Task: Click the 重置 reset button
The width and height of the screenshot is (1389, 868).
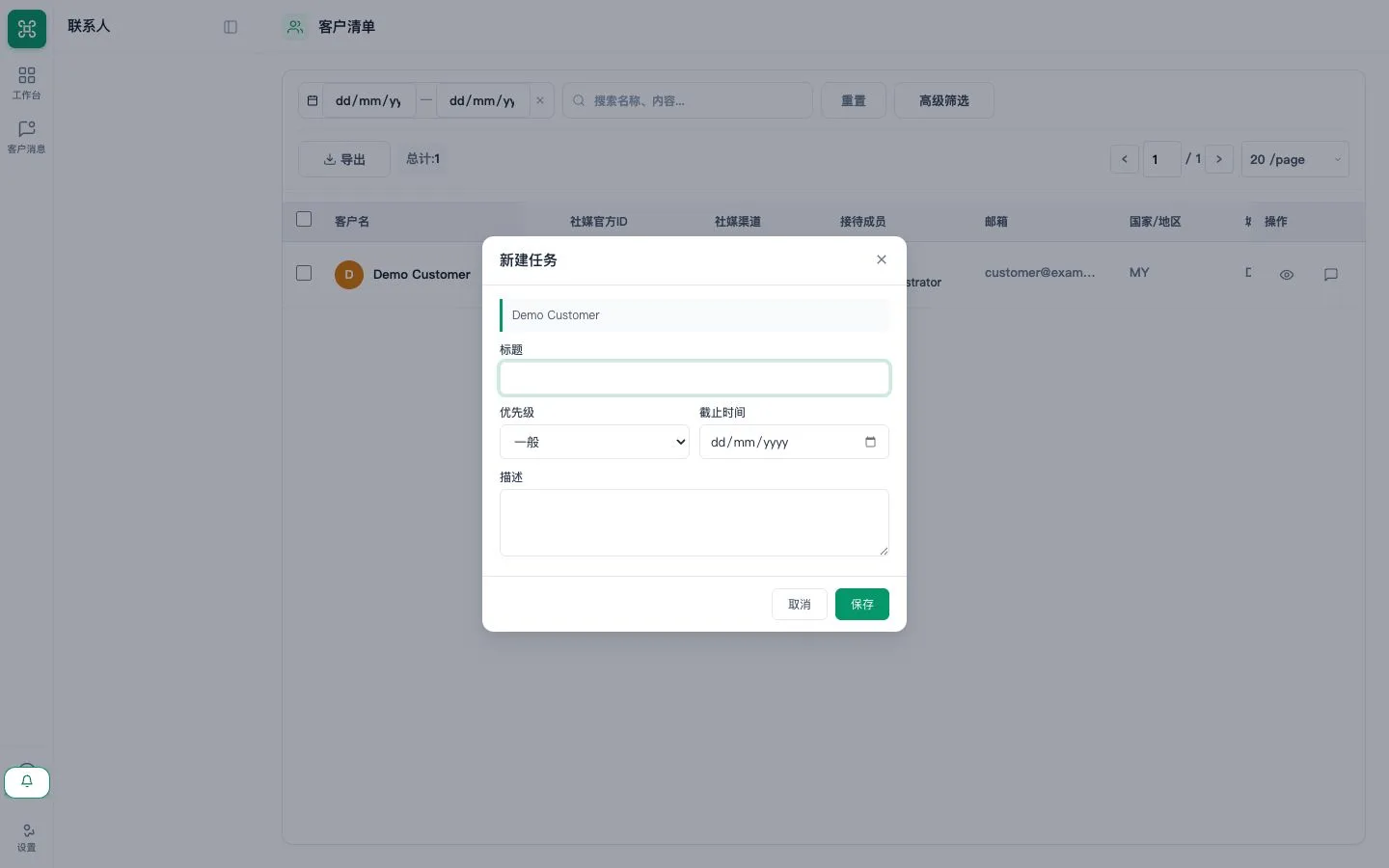Action: click(x=854, y=100)
